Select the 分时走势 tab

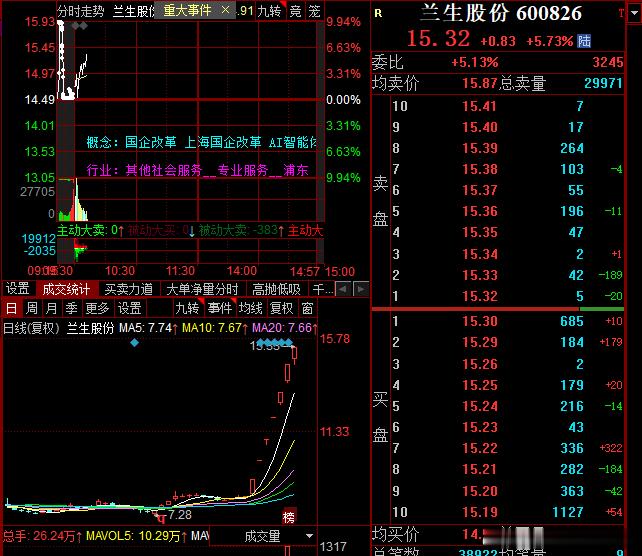[x=81, y=11]
